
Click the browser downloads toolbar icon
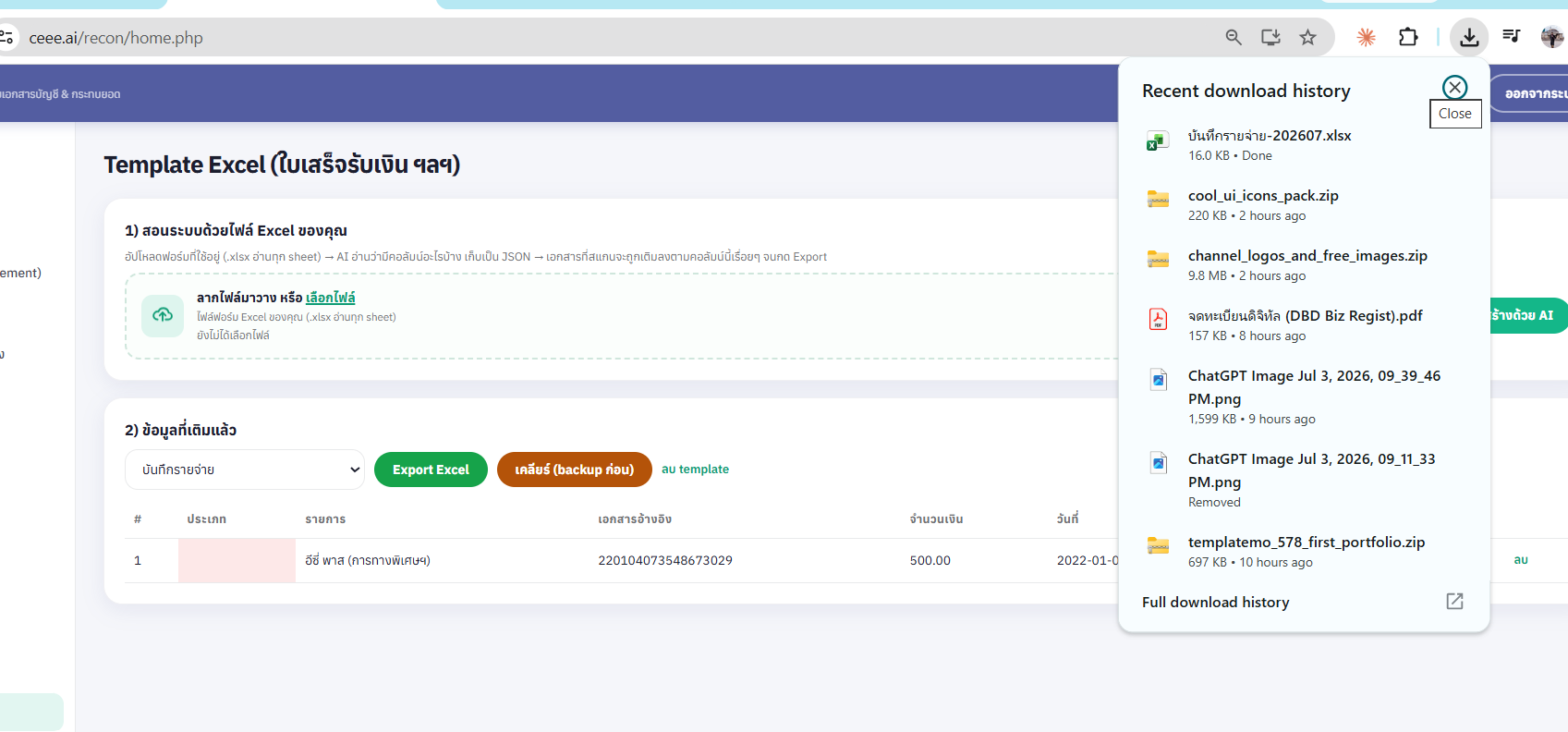point(1469,37)
